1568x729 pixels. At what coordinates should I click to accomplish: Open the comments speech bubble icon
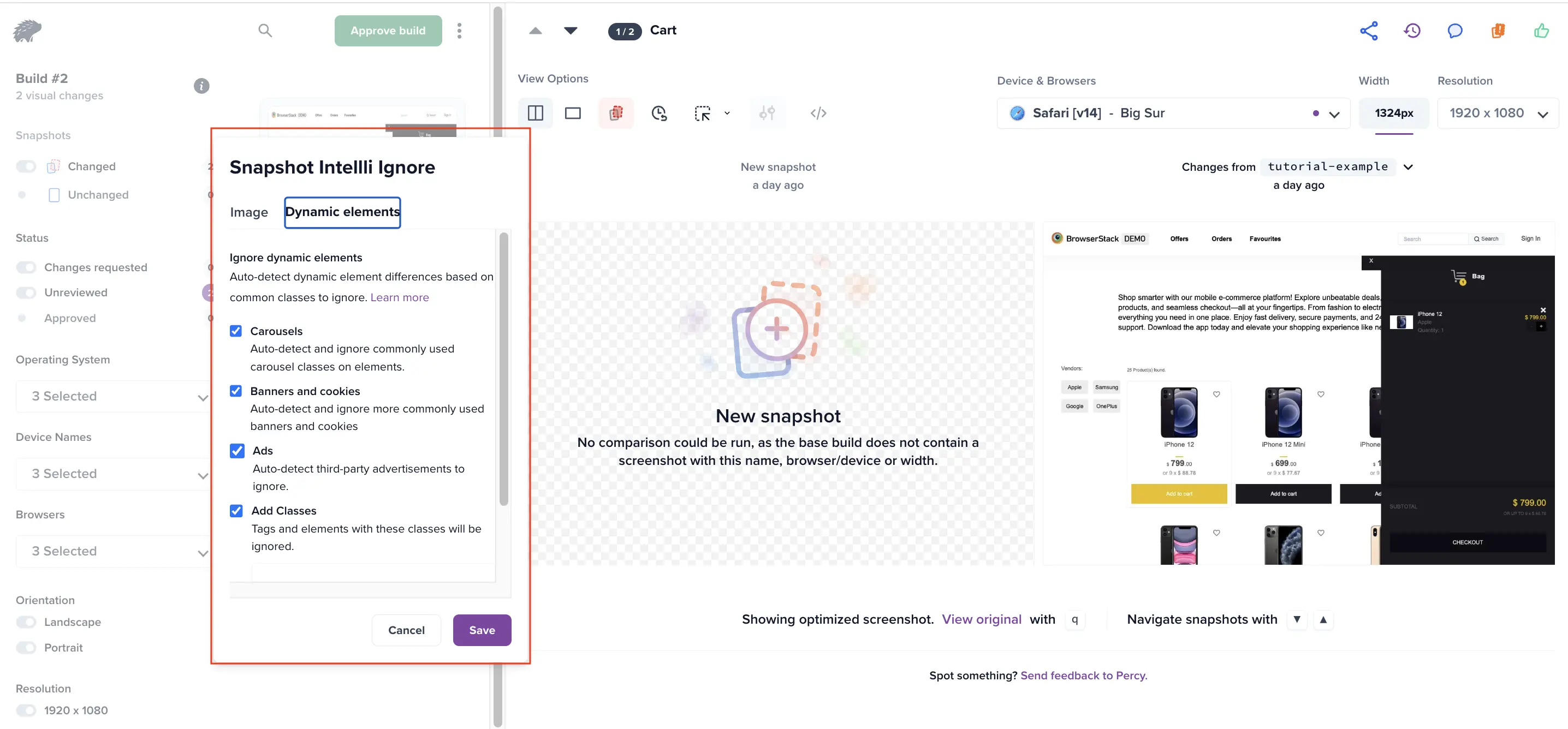pyautogui.click(x=1454, y=31)
